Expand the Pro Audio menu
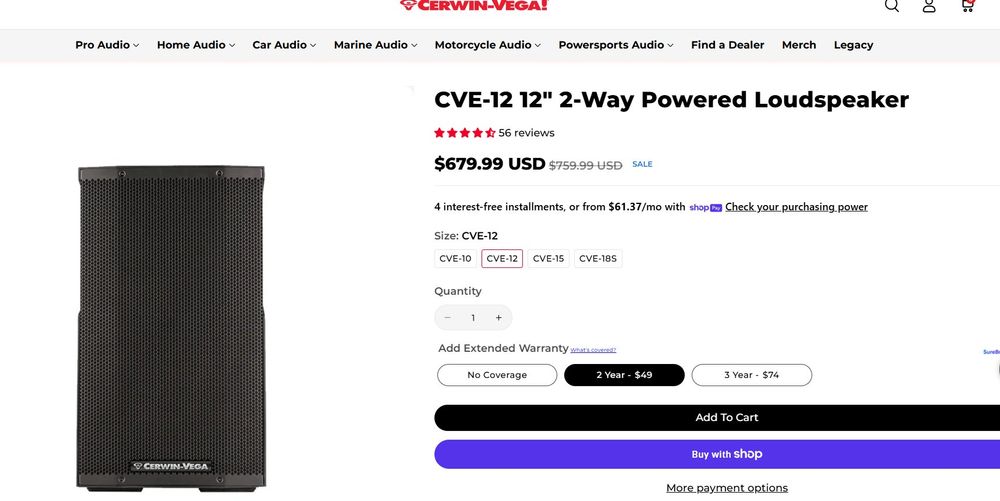 [107, 45]
